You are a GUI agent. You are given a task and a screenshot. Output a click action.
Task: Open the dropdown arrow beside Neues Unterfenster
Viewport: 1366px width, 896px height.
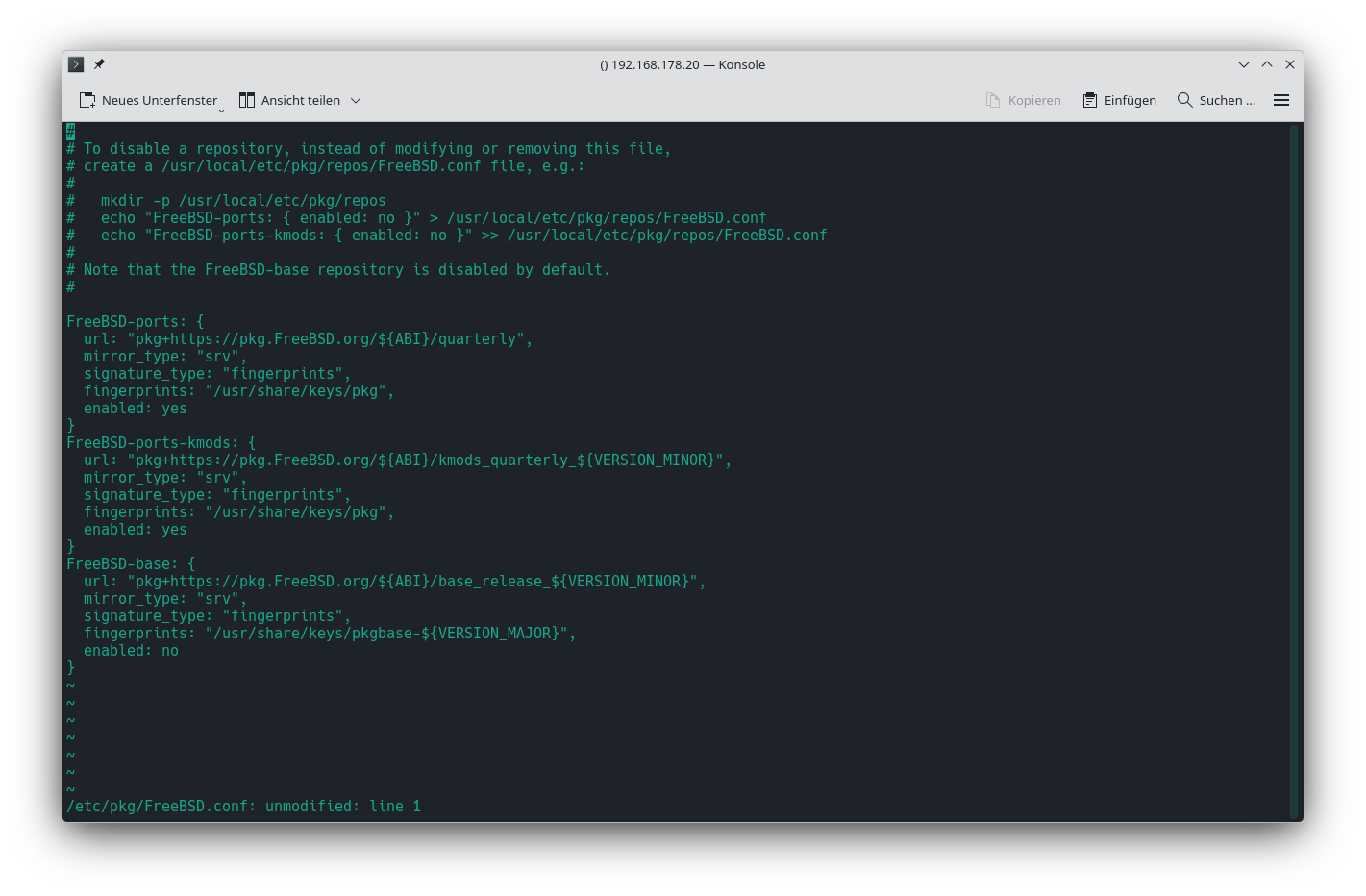[221, 110]
